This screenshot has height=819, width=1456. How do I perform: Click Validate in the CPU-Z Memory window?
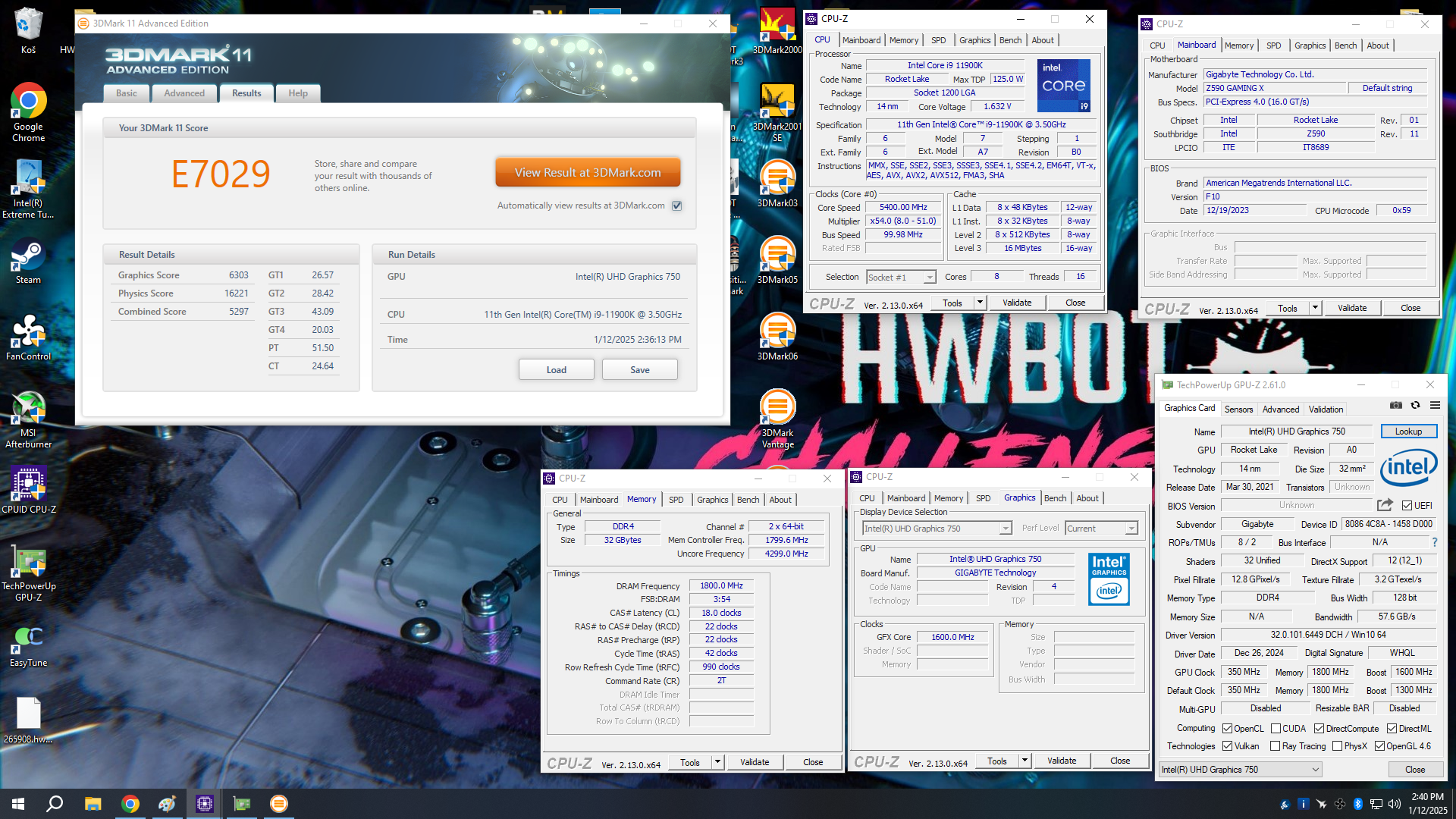(x=755, y=762)
